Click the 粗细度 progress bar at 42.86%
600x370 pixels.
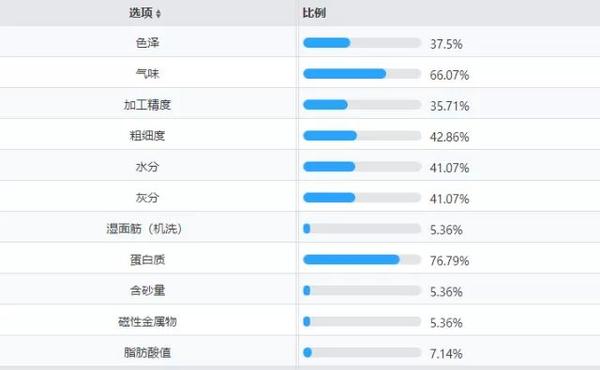362,135
